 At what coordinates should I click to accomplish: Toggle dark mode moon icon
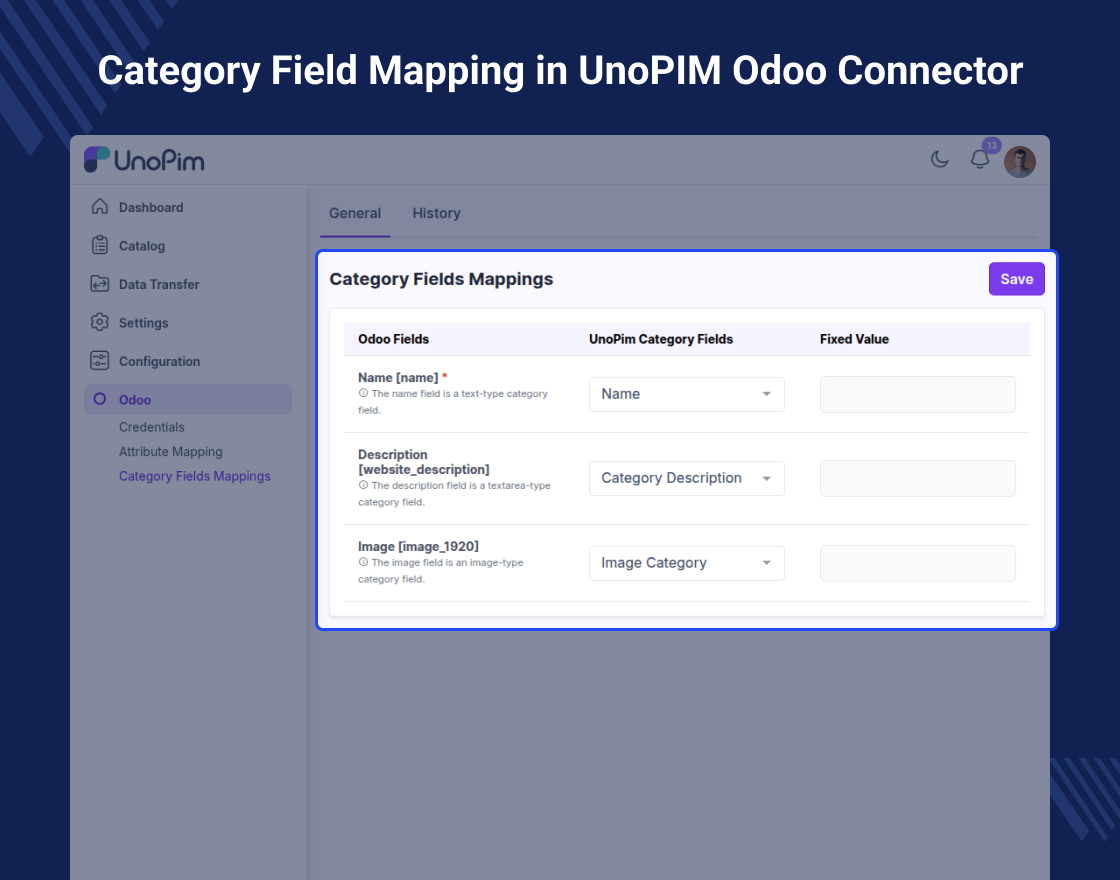939,159
